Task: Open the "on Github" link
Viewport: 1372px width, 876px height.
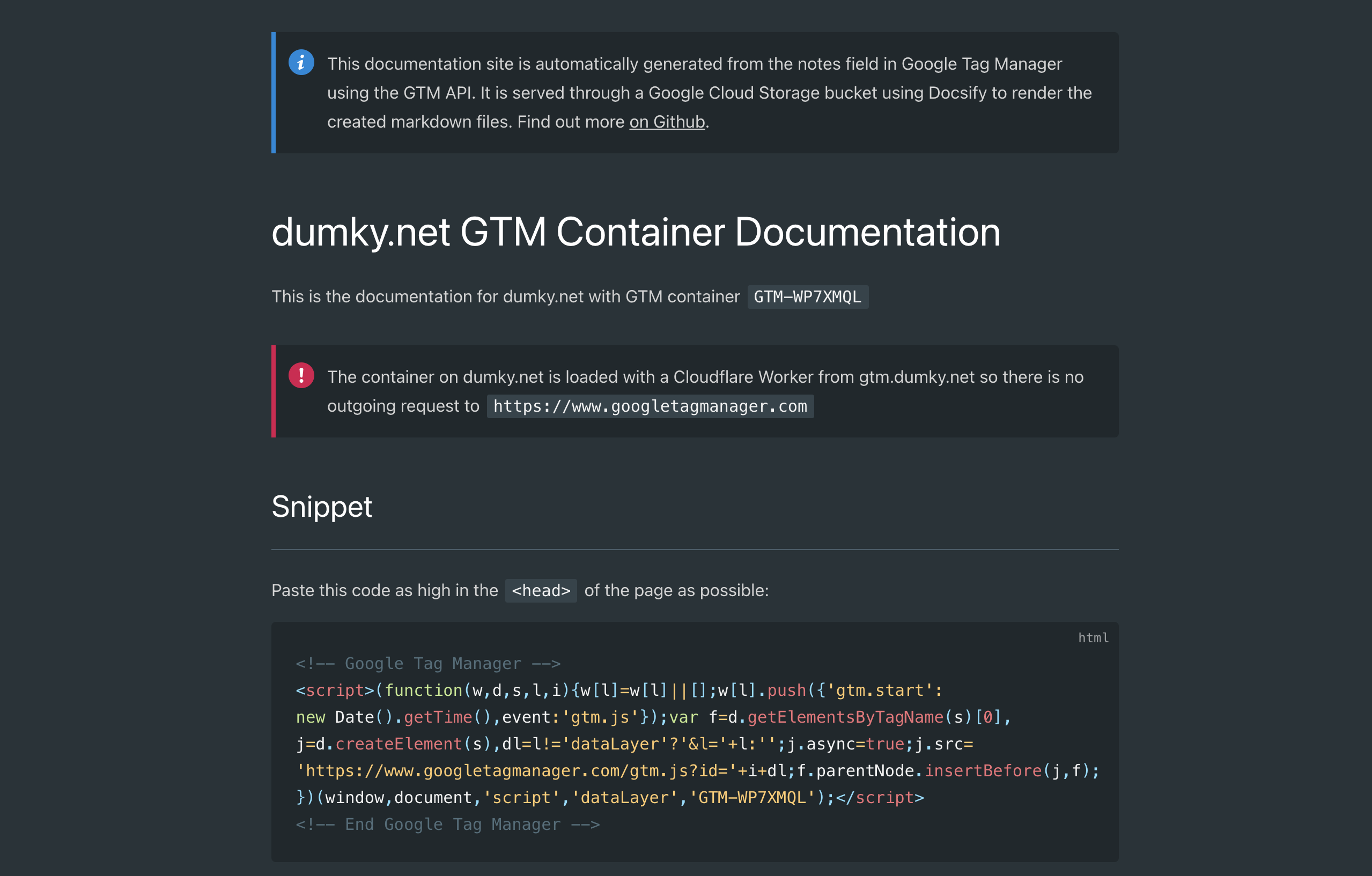Action: point(667,122)
